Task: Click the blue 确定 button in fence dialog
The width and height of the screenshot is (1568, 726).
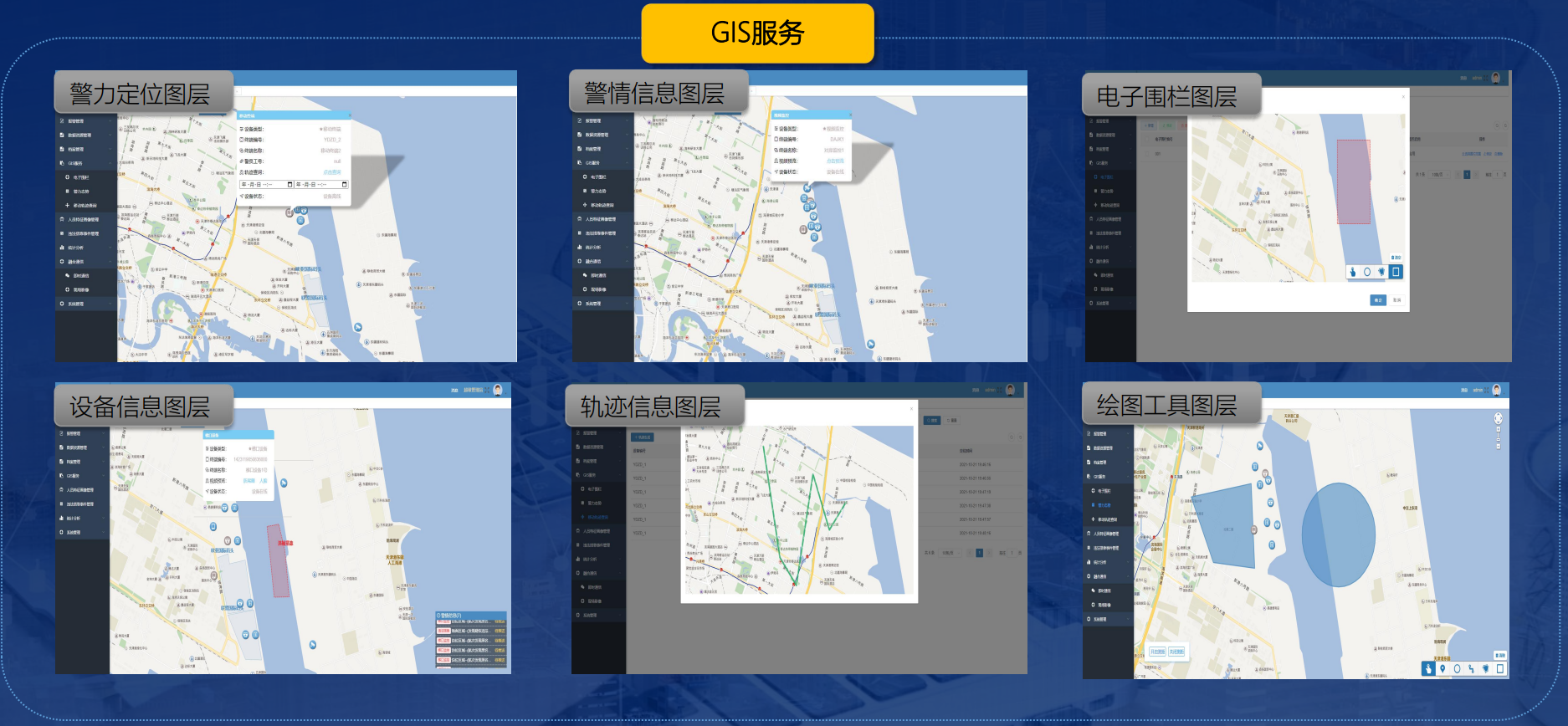Action: [x=1378, y=299]
